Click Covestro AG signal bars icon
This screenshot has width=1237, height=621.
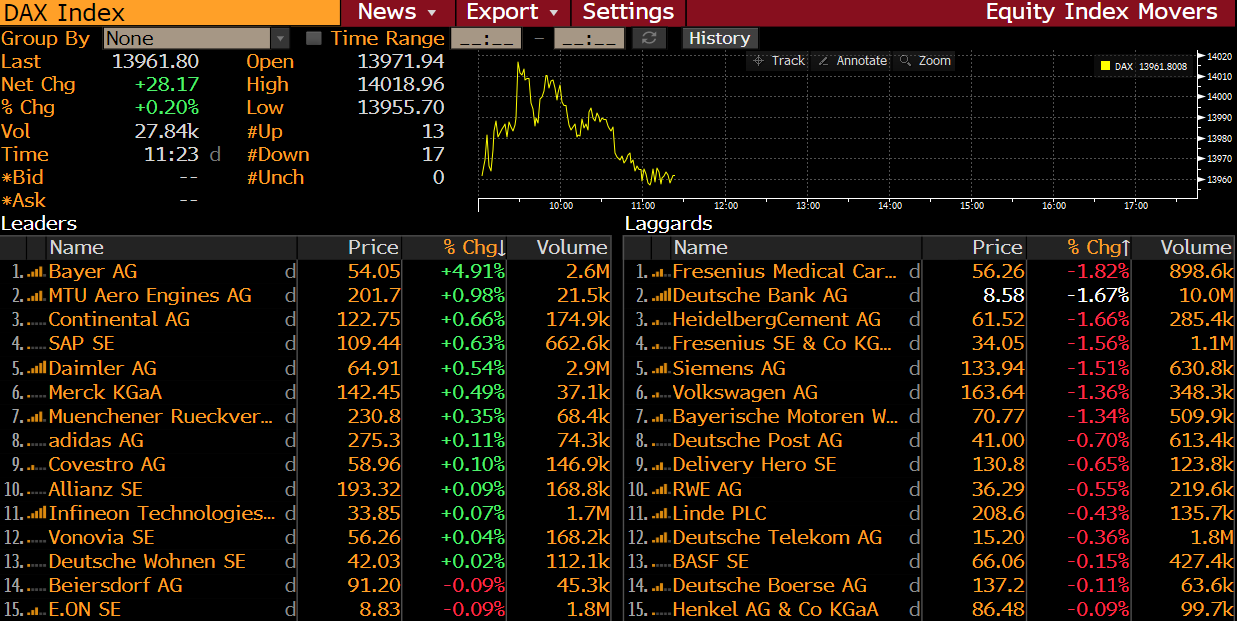point(36,465)
